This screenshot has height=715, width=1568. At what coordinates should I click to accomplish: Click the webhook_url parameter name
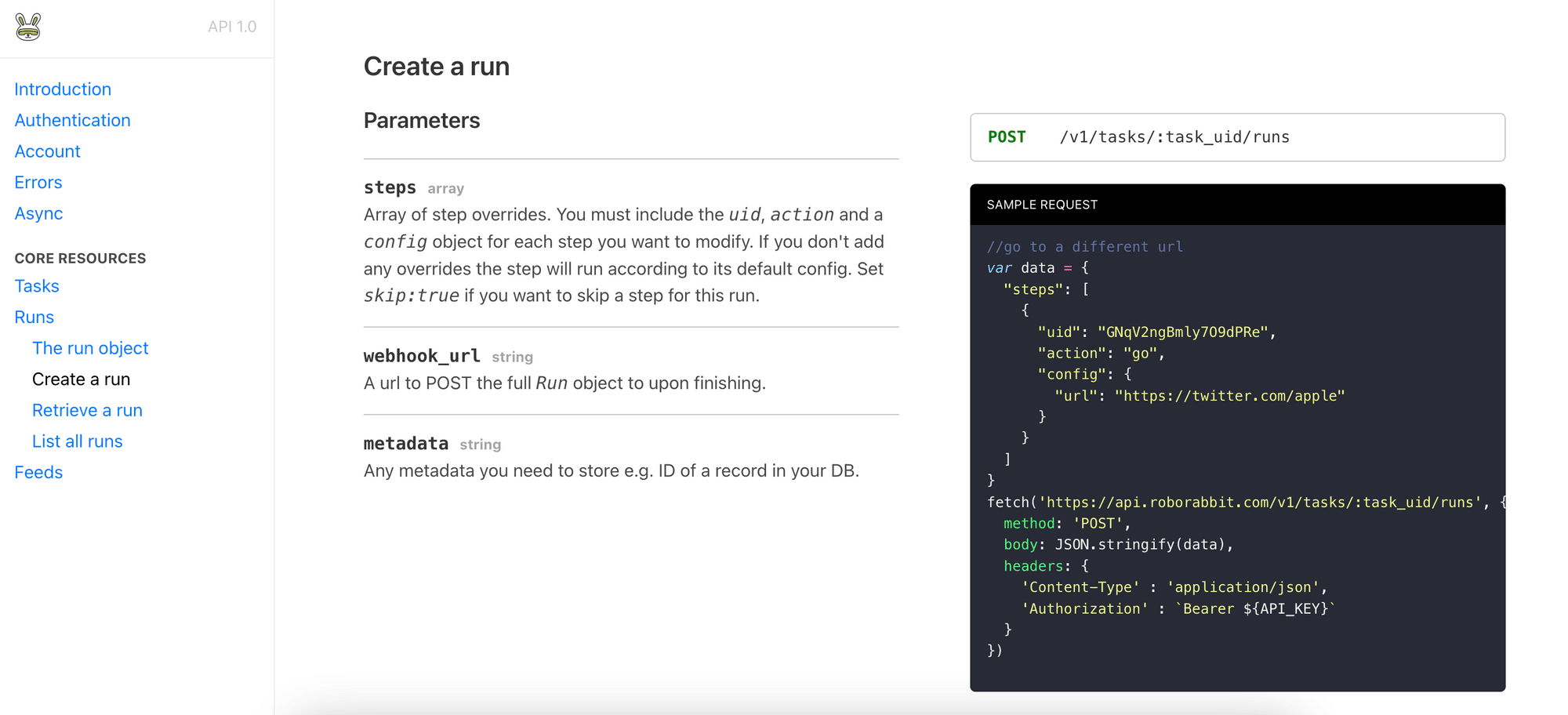[422, 356]
